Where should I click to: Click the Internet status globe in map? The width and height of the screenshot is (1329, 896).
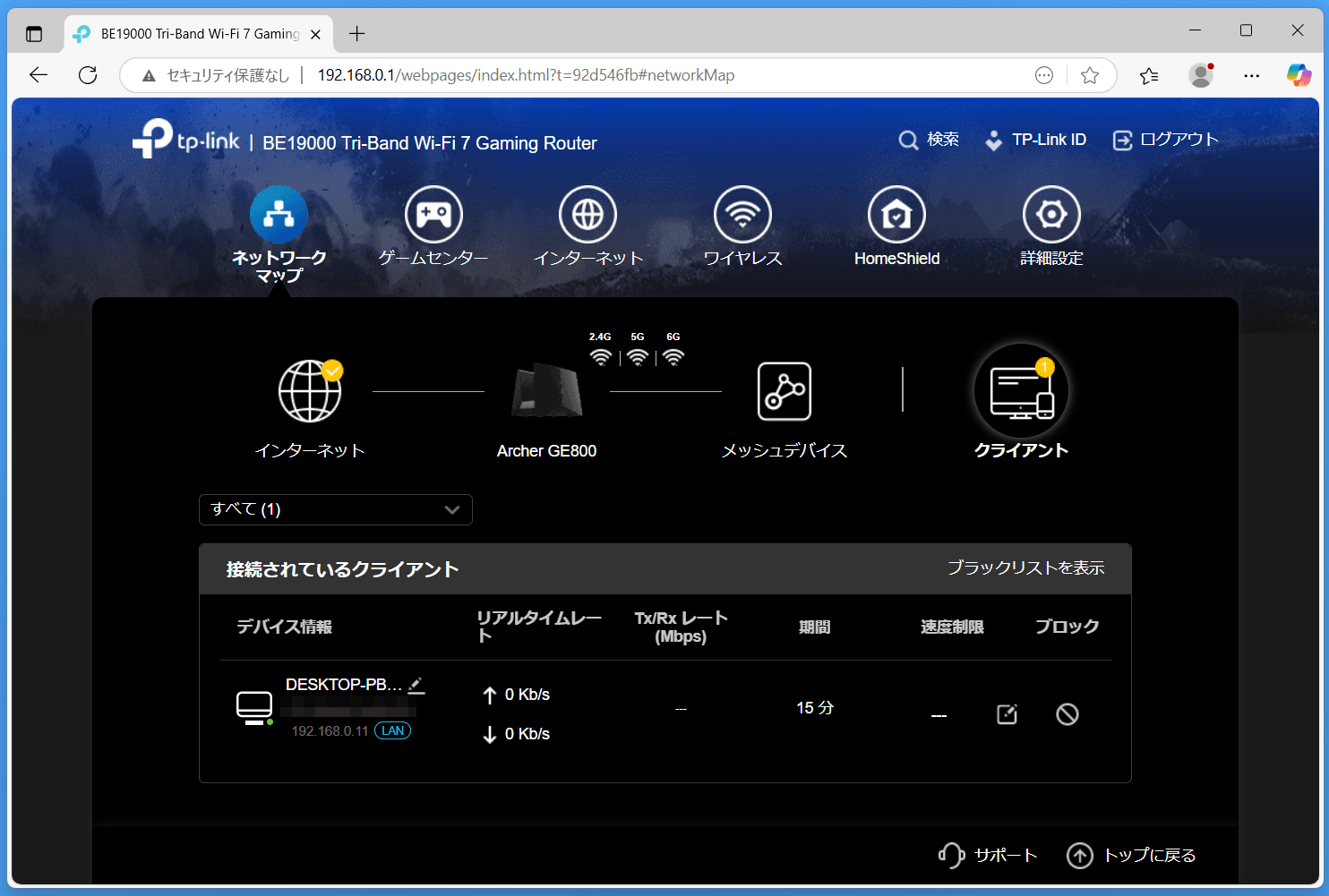tap(310, 391)
